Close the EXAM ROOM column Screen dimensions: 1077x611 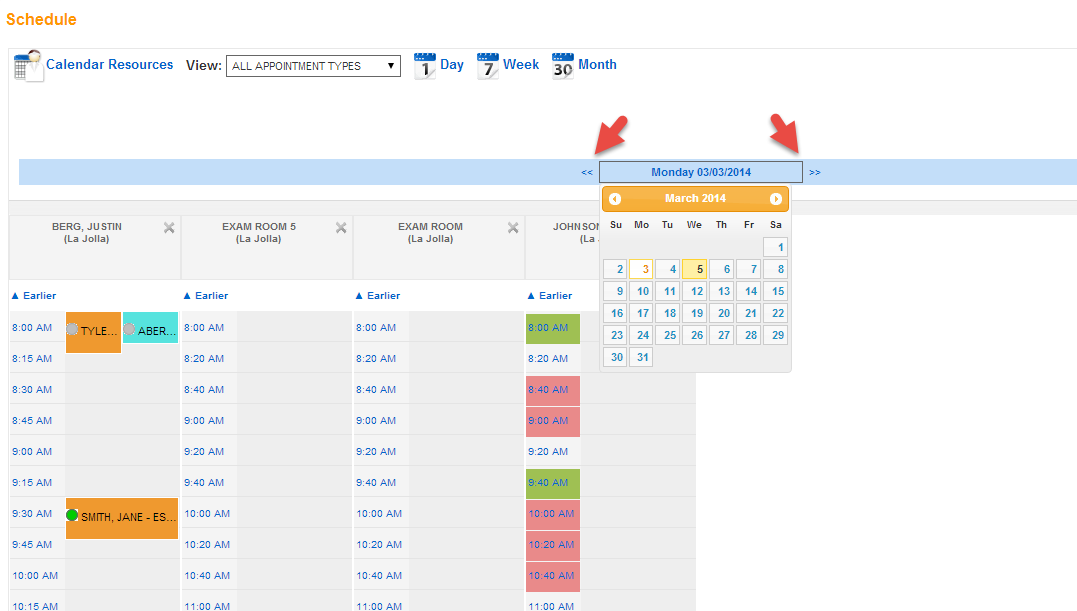coord(513,228)
